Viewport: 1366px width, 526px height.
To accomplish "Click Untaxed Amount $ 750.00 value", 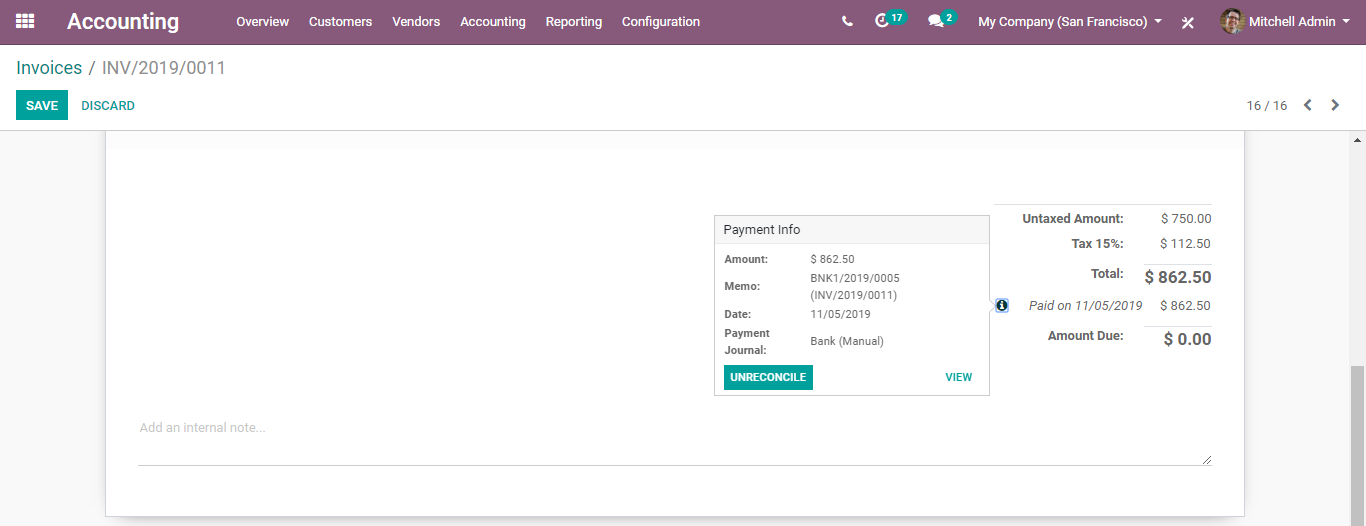I will point(1186,218).
